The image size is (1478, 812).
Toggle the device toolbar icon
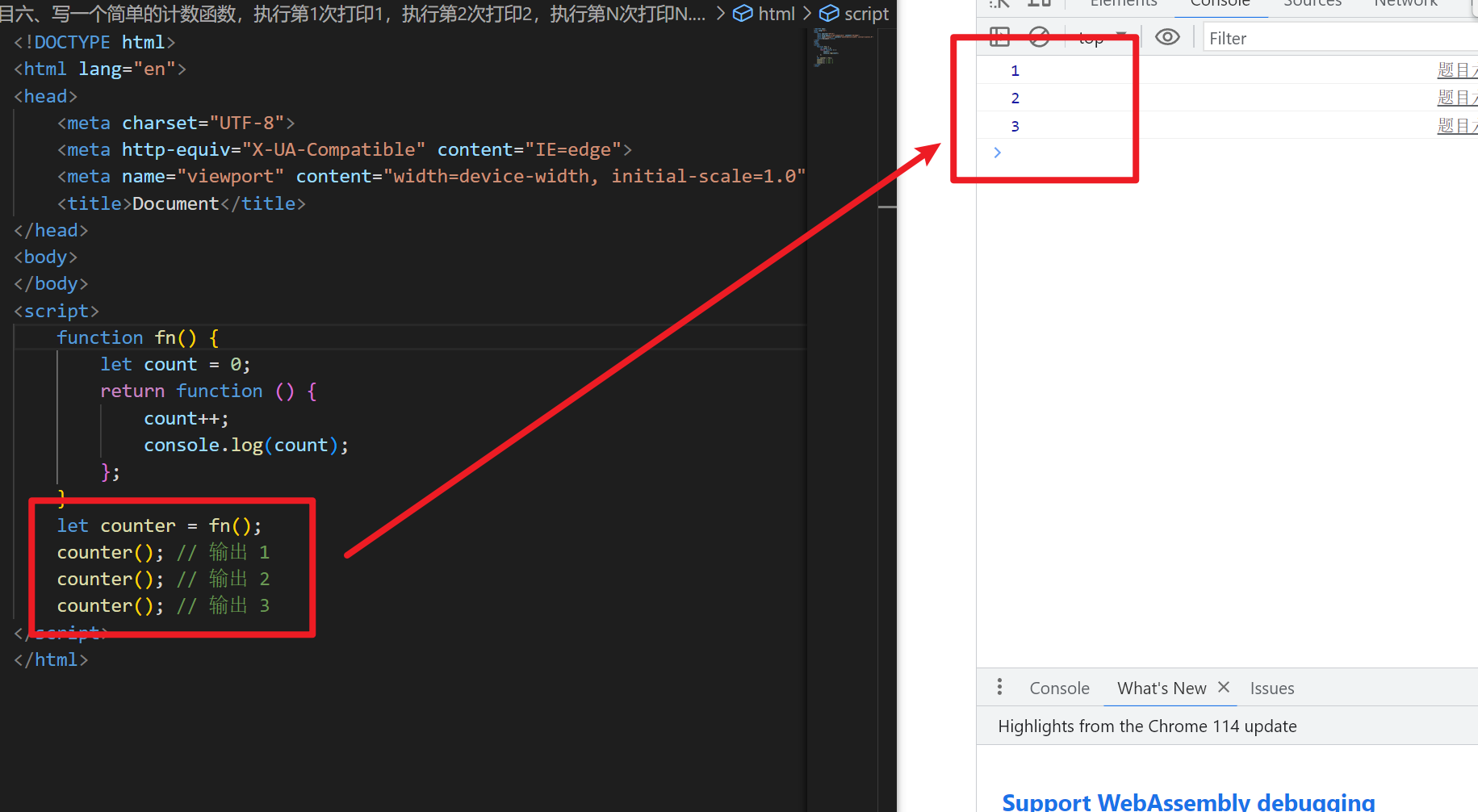tap(1039, 3)
